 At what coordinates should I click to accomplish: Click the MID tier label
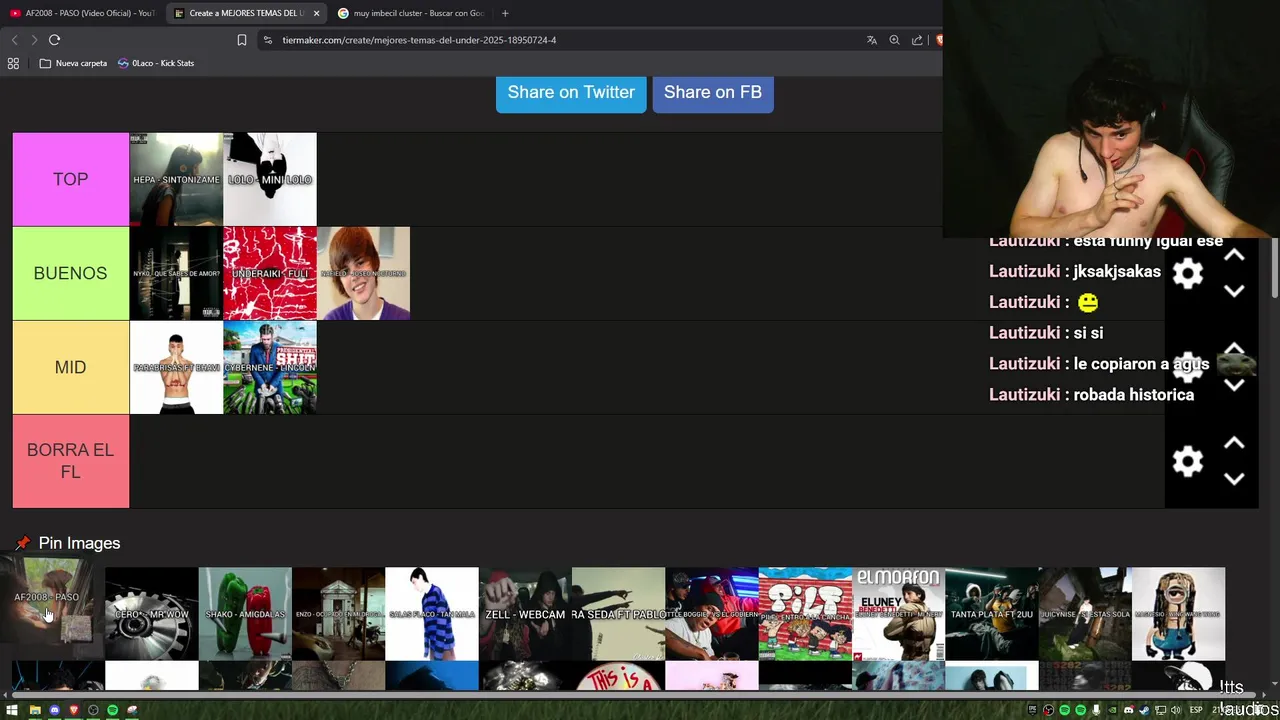[x=70, y=367]
